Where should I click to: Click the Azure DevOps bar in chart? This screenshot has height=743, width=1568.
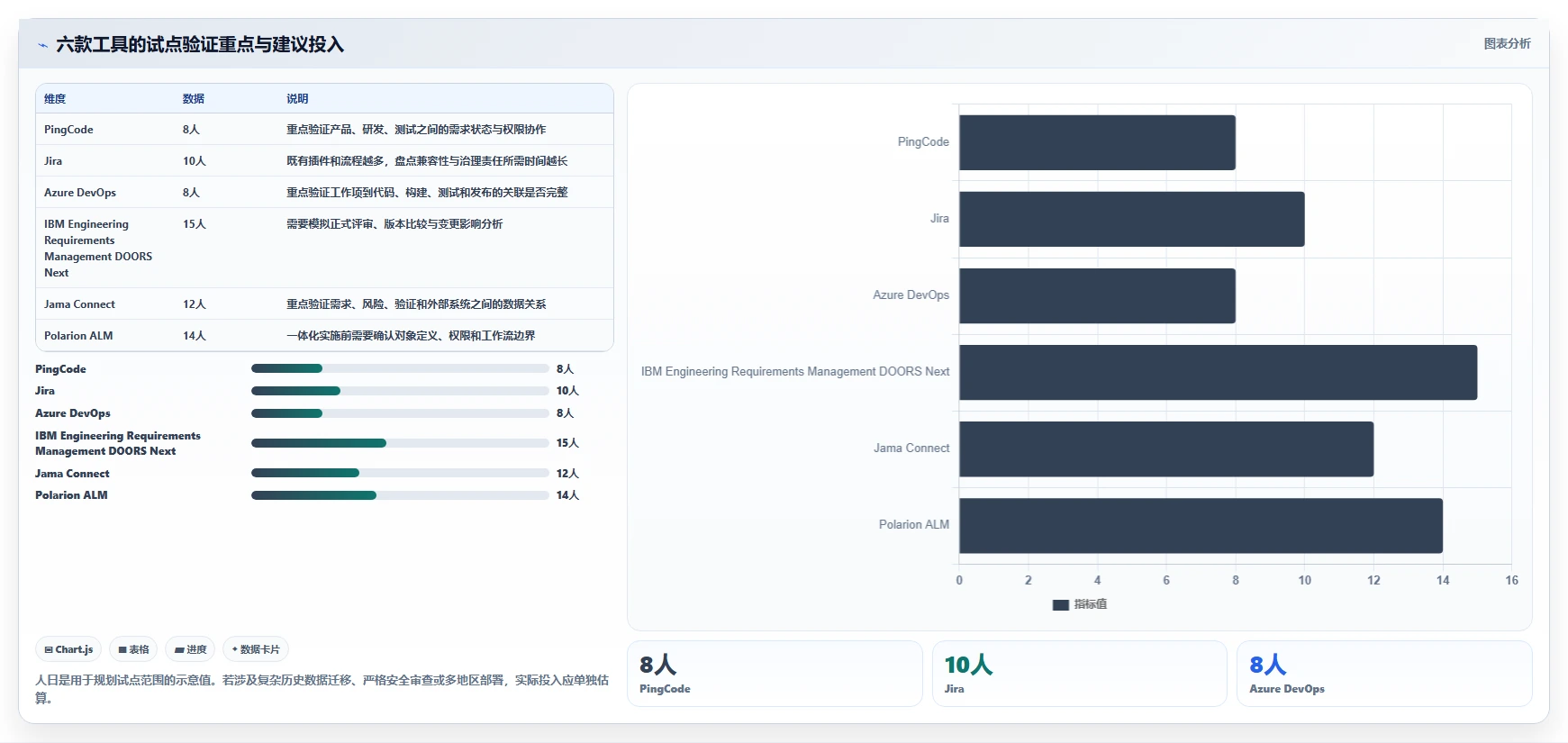click(1097, 295)
